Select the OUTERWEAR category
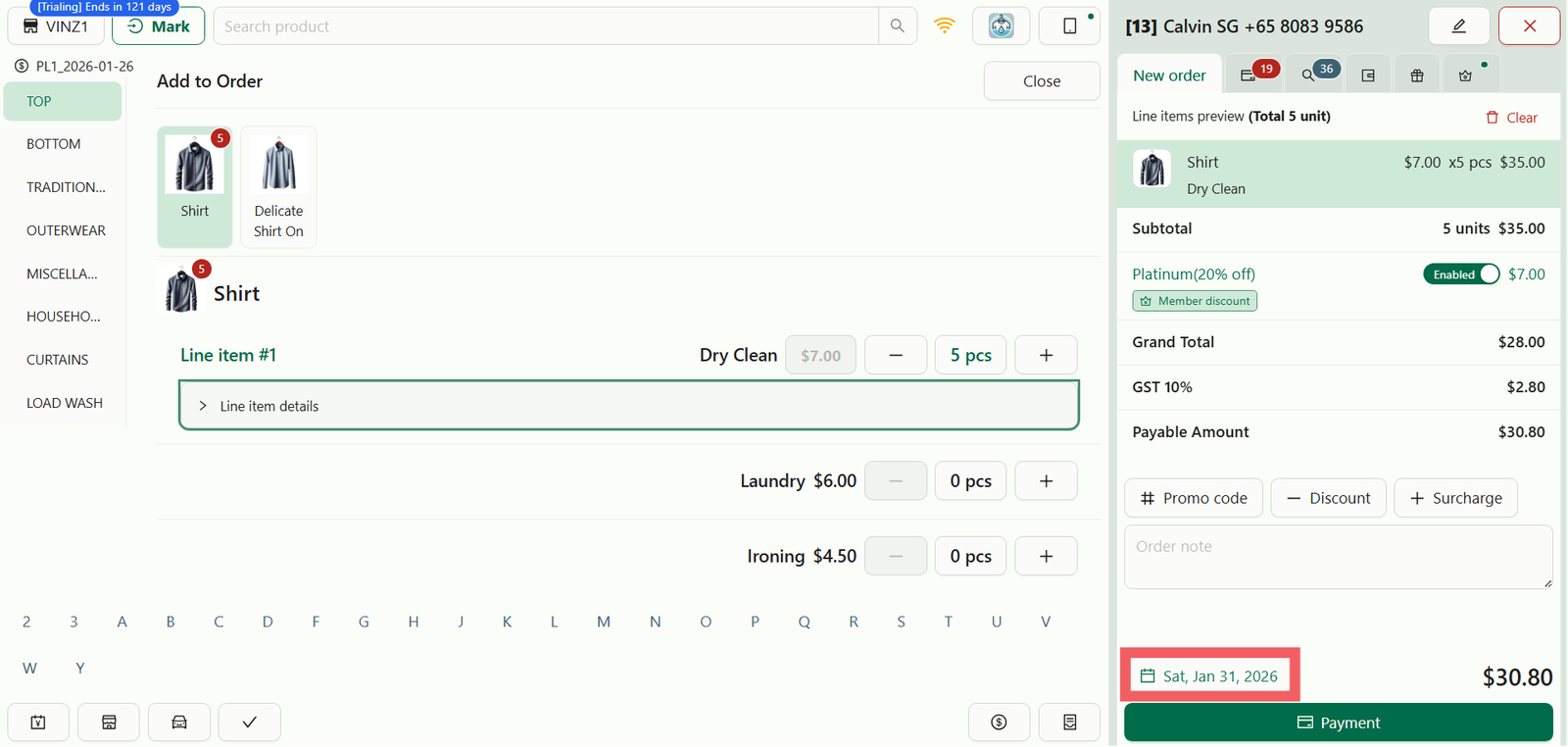Viewport: 1568px width, 747px height. click(x=63, y=230)
